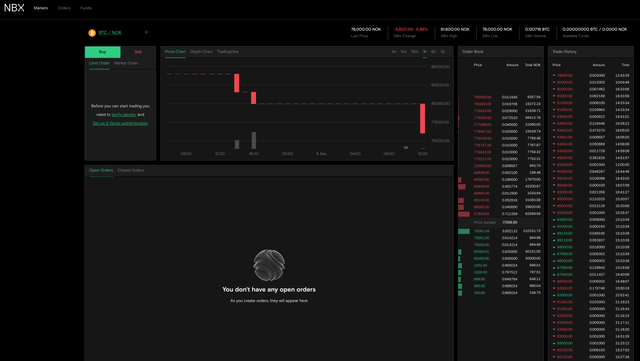
Task: Click trade history row at 12:00:30
Action: click(591, 165)
